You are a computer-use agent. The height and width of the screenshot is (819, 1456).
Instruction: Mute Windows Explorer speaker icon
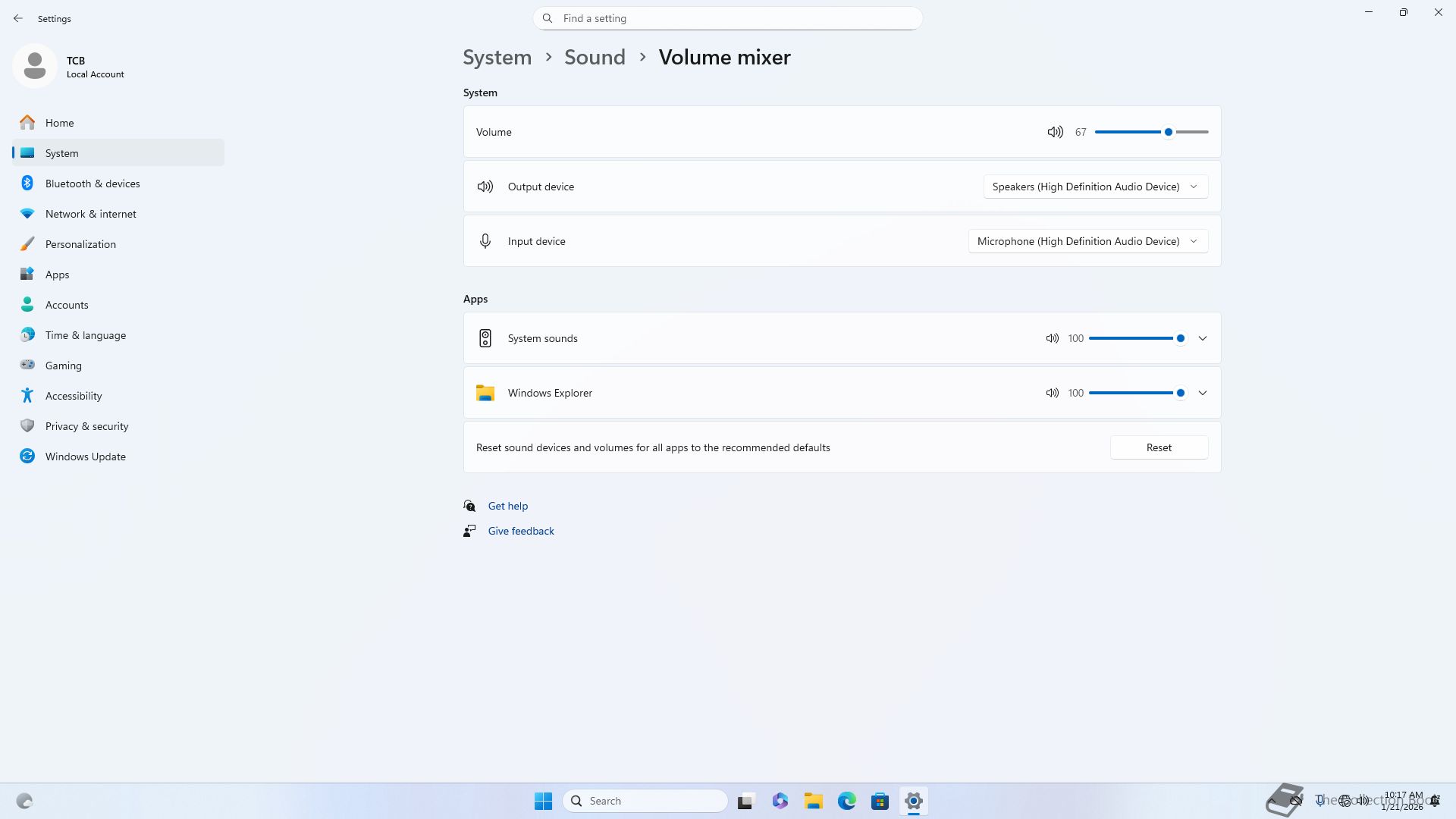point(1052,393)
